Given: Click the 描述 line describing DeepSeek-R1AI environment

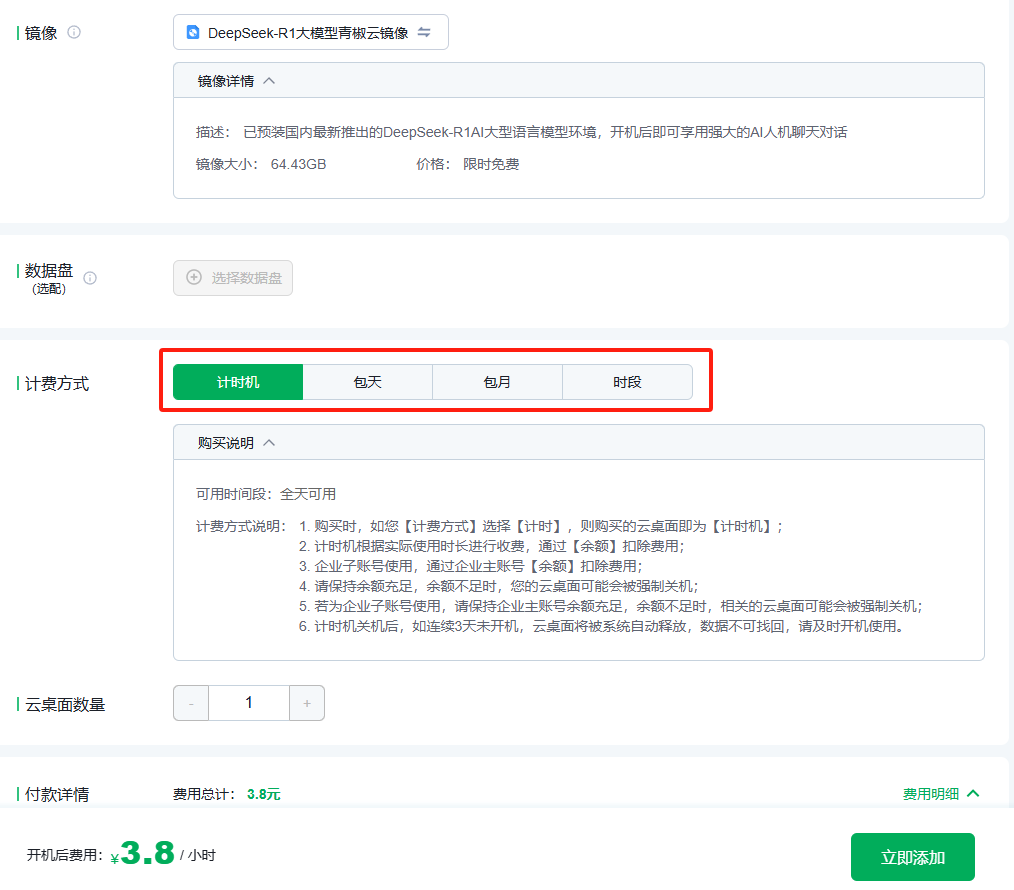Looking at the screenshot, I should click(x=521, y=132).
